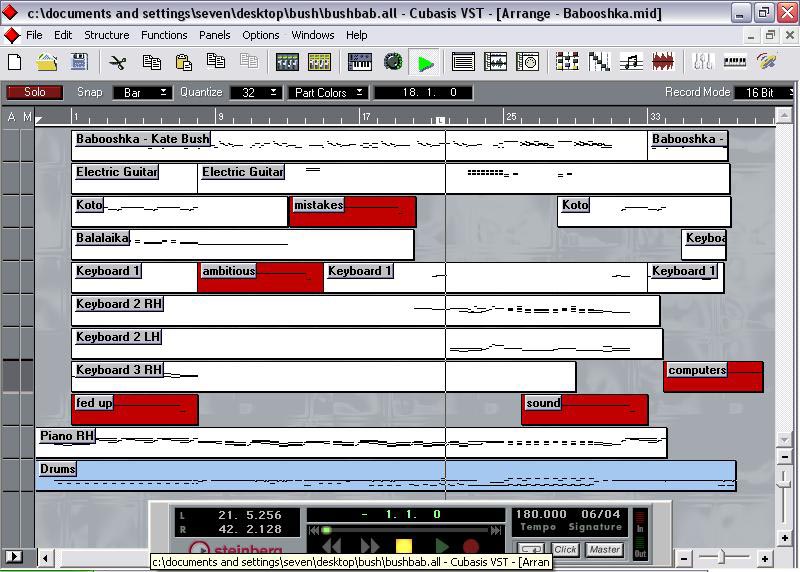Open the Panels menu

(x=214, y=35)
